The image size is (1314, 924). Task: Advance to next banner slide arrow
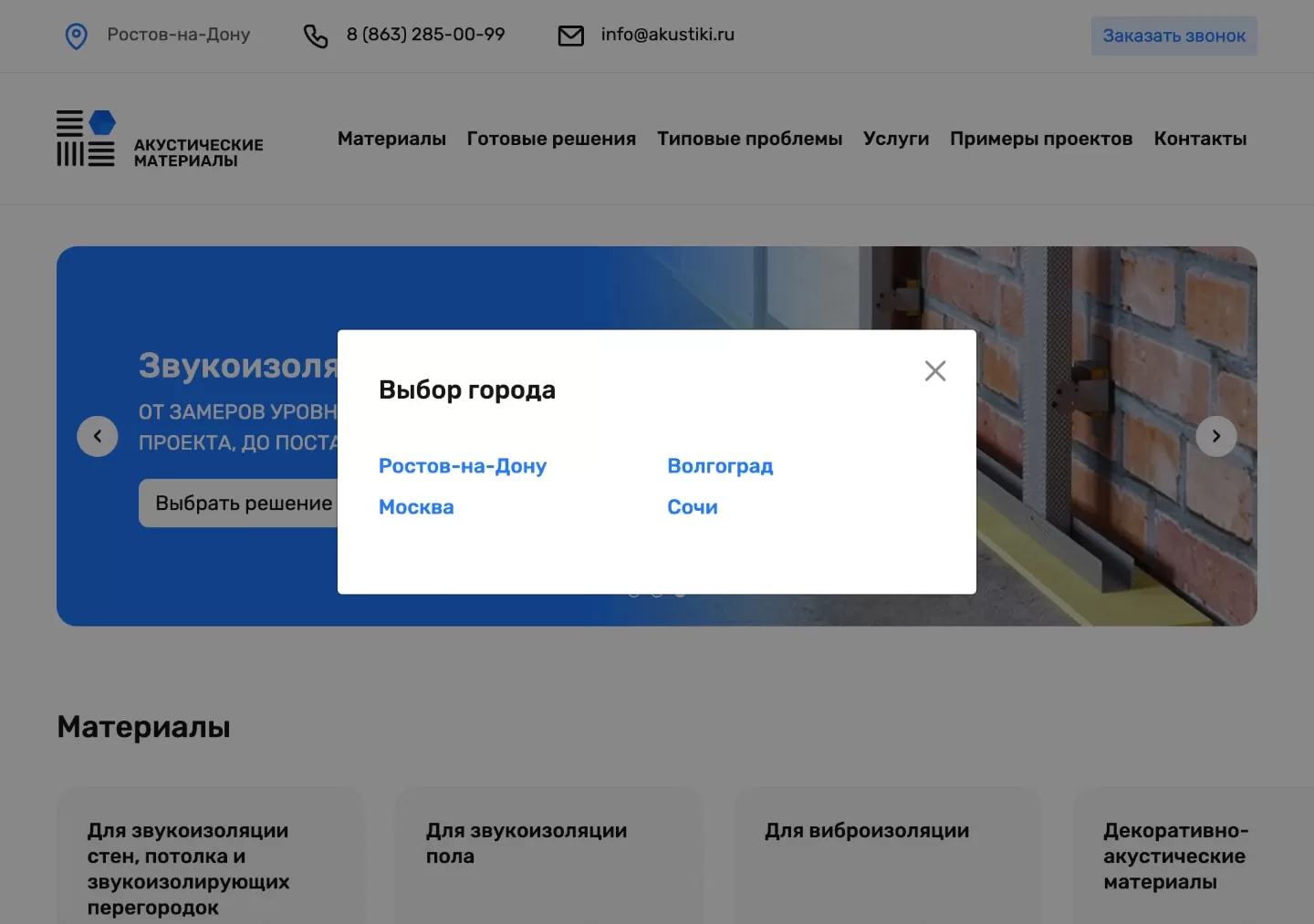click(1215, 436)
